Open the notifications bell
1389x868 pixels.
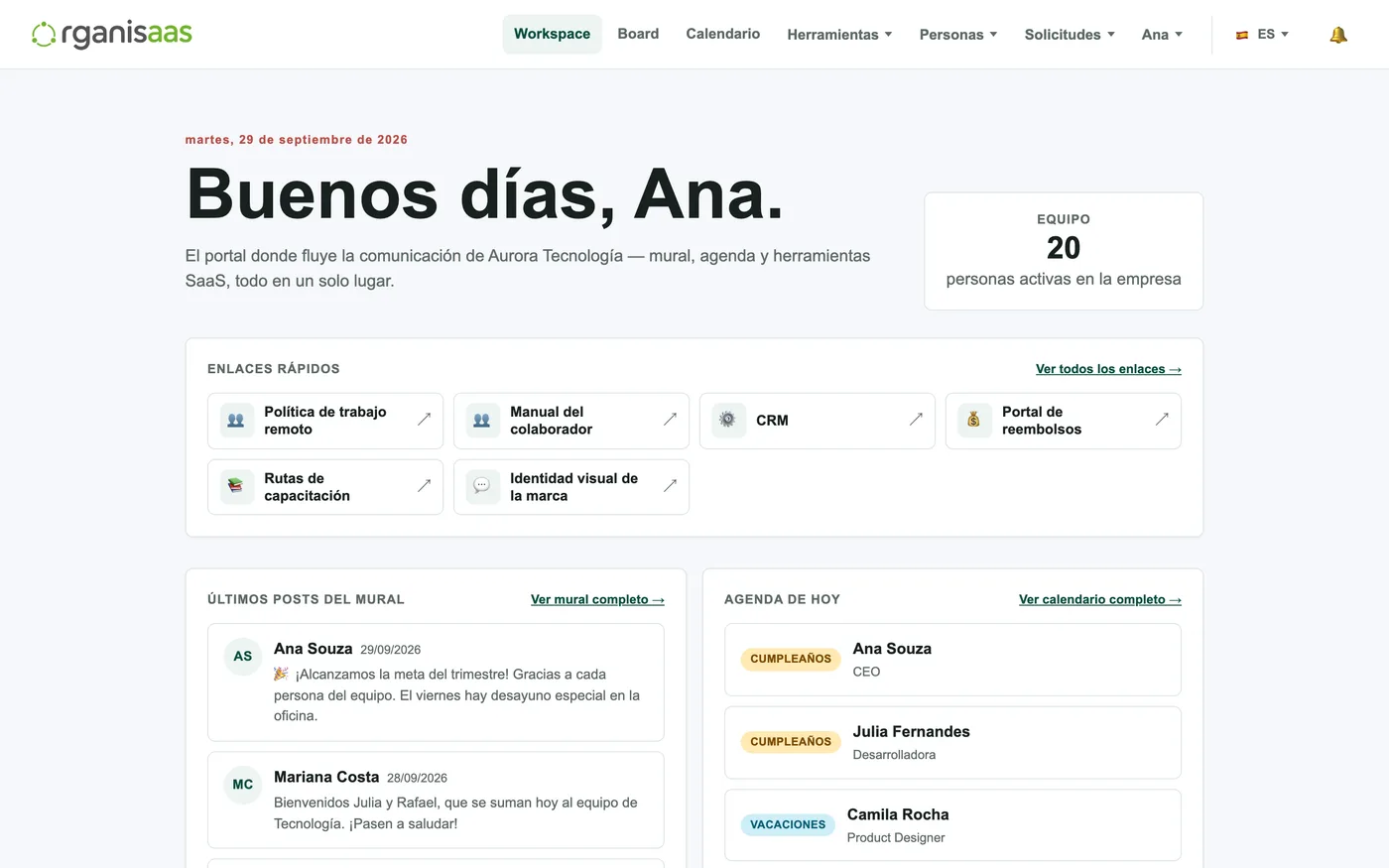coord(1338,35)
